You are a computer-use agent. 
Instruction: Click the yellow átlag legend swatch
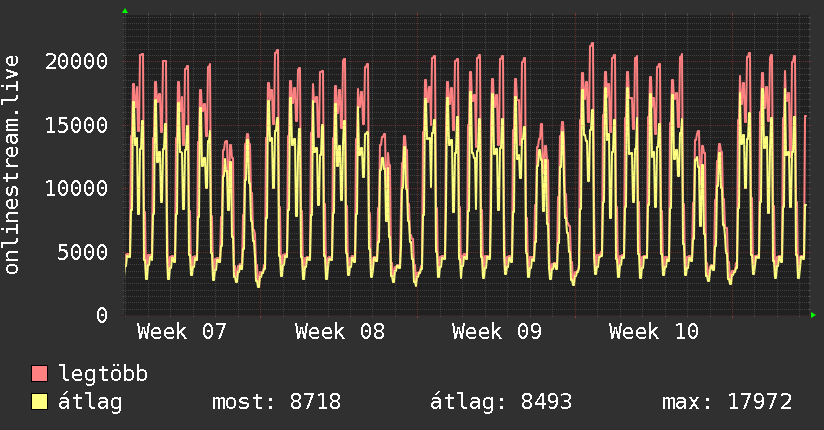pos(40,402)
